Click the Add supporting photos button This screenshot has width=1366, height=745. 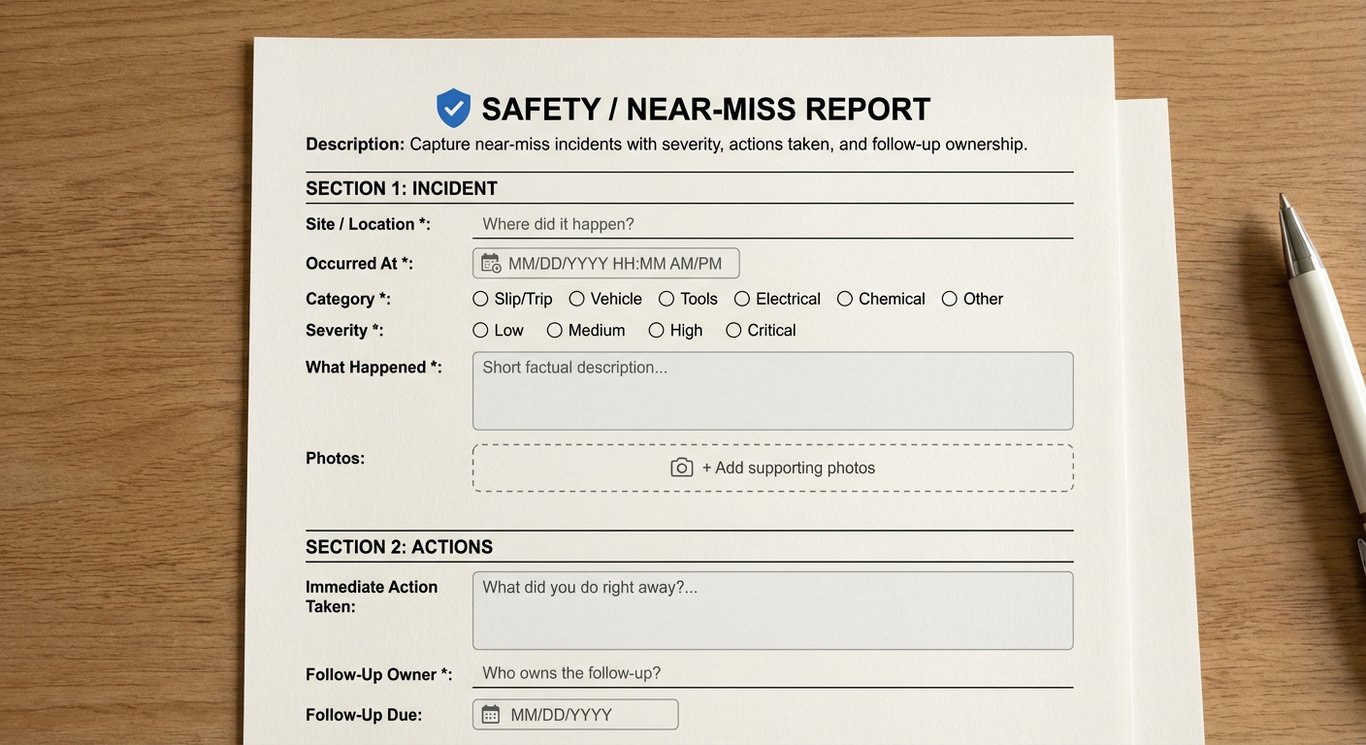tap(772, 467)
